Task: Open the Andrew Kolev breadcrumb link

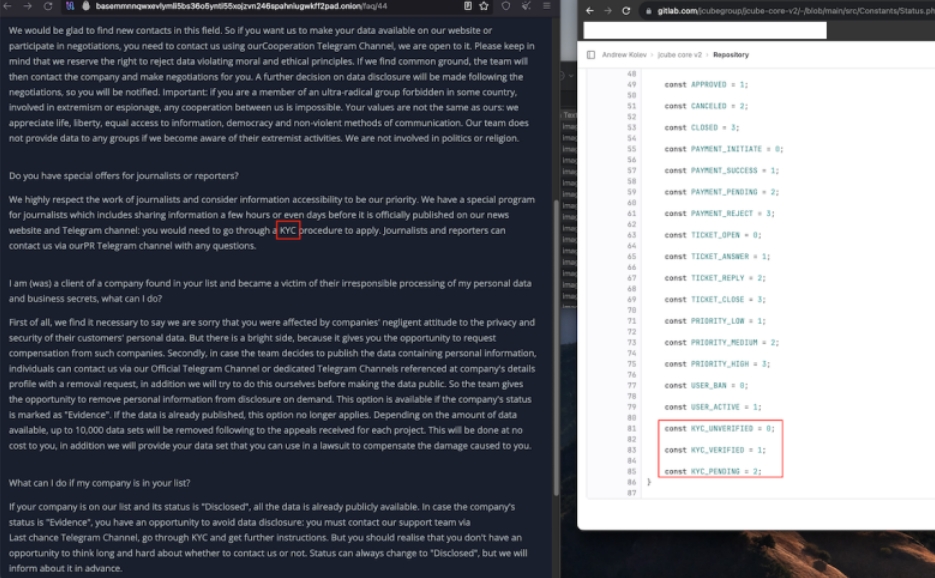Action: [x=624, y=55]
